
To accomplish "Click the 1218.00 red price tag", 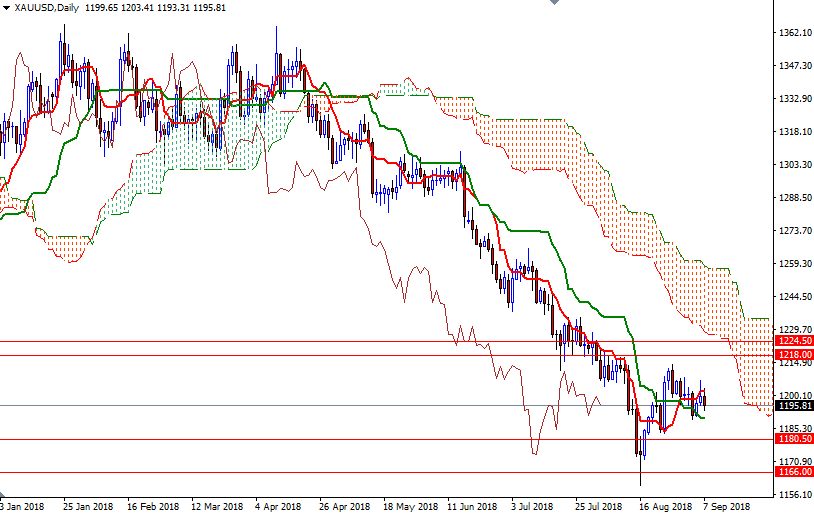I will click(x=795, y=355).
